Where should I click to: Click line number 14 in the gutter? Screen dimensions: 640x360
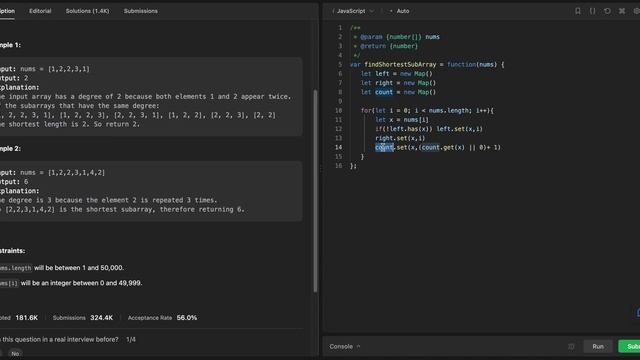tap(338, 147)
